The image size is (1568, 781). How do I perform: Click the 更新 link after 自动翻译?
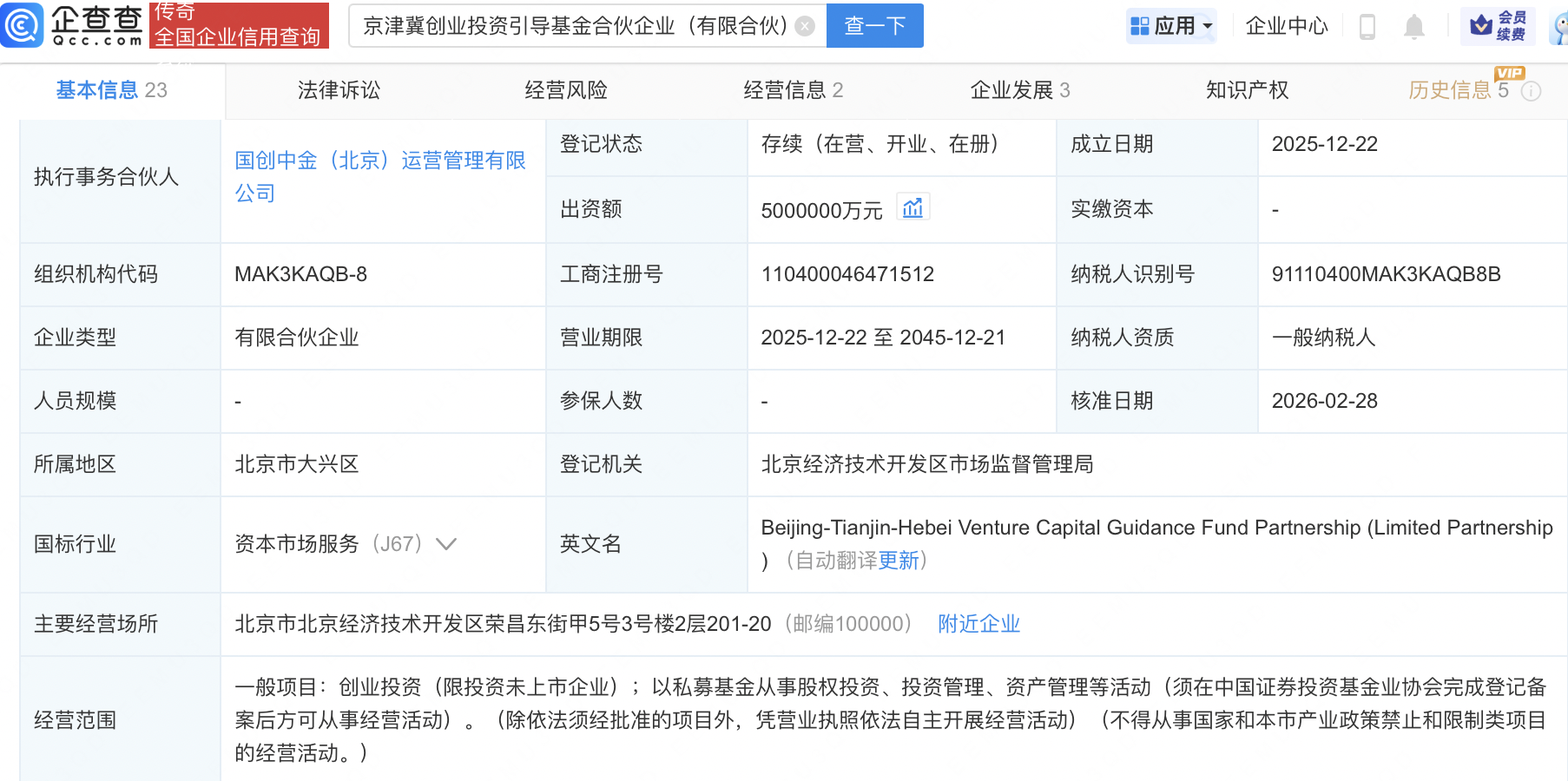coord(898,561)
